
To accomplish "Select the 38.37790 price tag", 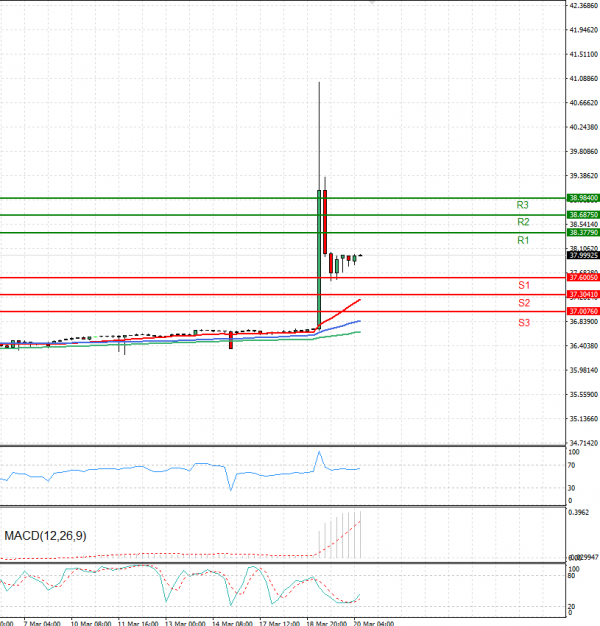I will (x=583, y=232).
